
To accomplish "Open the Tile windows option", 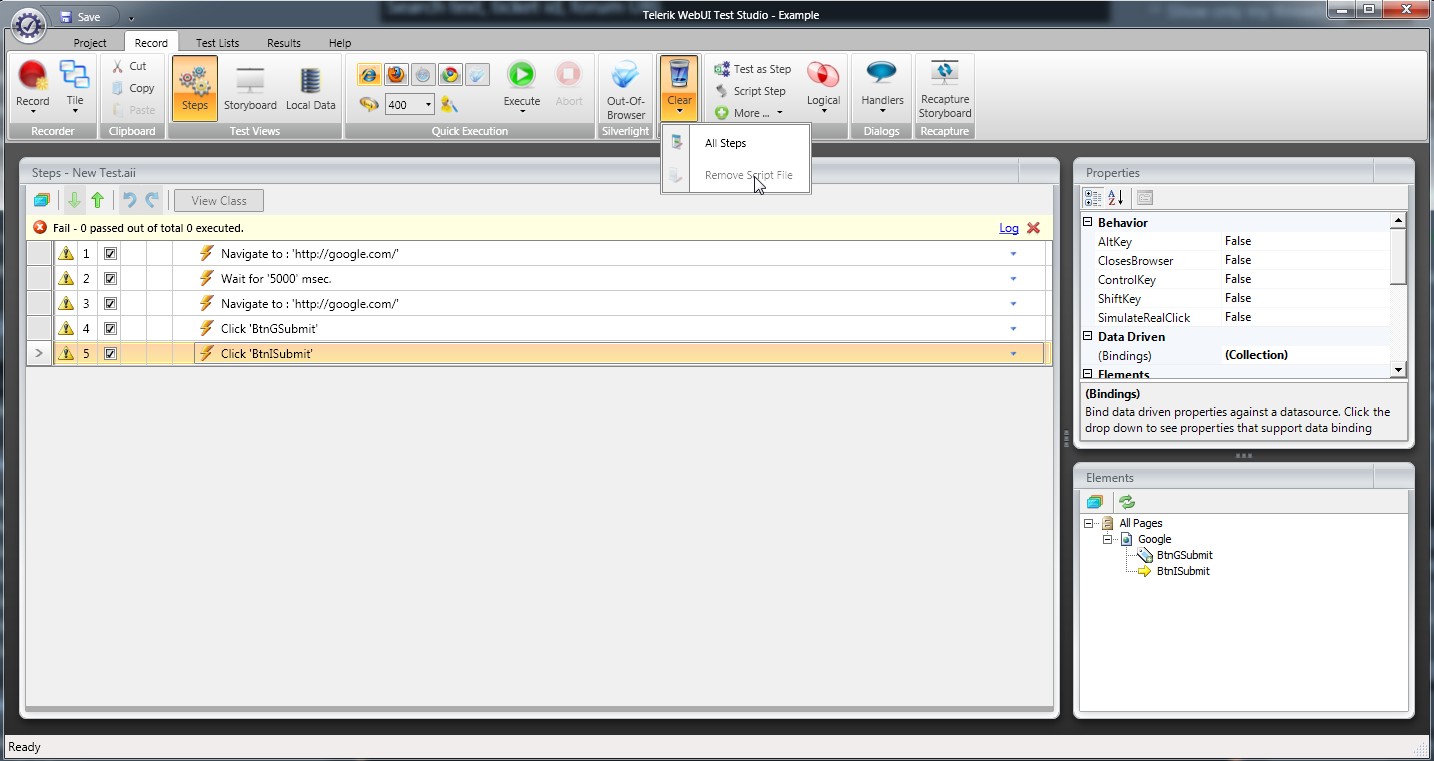I will (x=75, y=85).
